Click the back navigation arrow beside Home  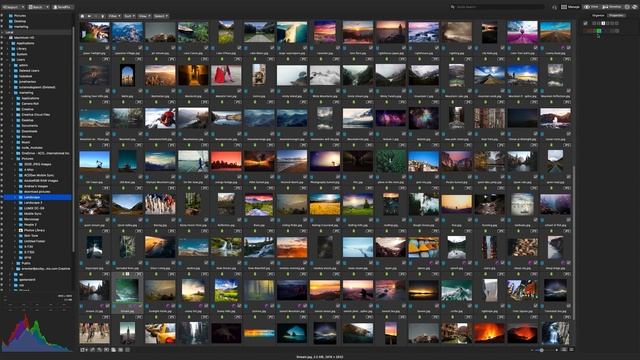[89, 16]
